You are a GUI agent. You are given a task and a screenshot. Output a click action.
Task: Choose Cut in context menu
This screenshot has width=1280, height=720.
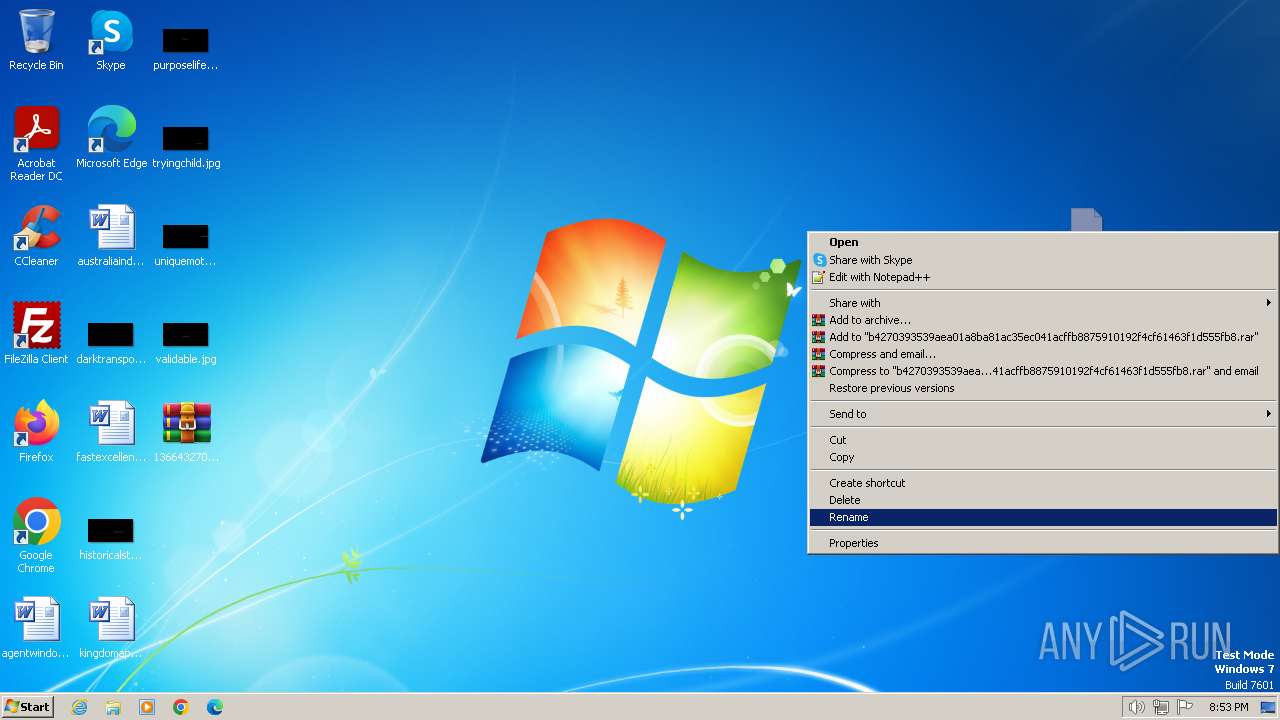coord(1043,440)
